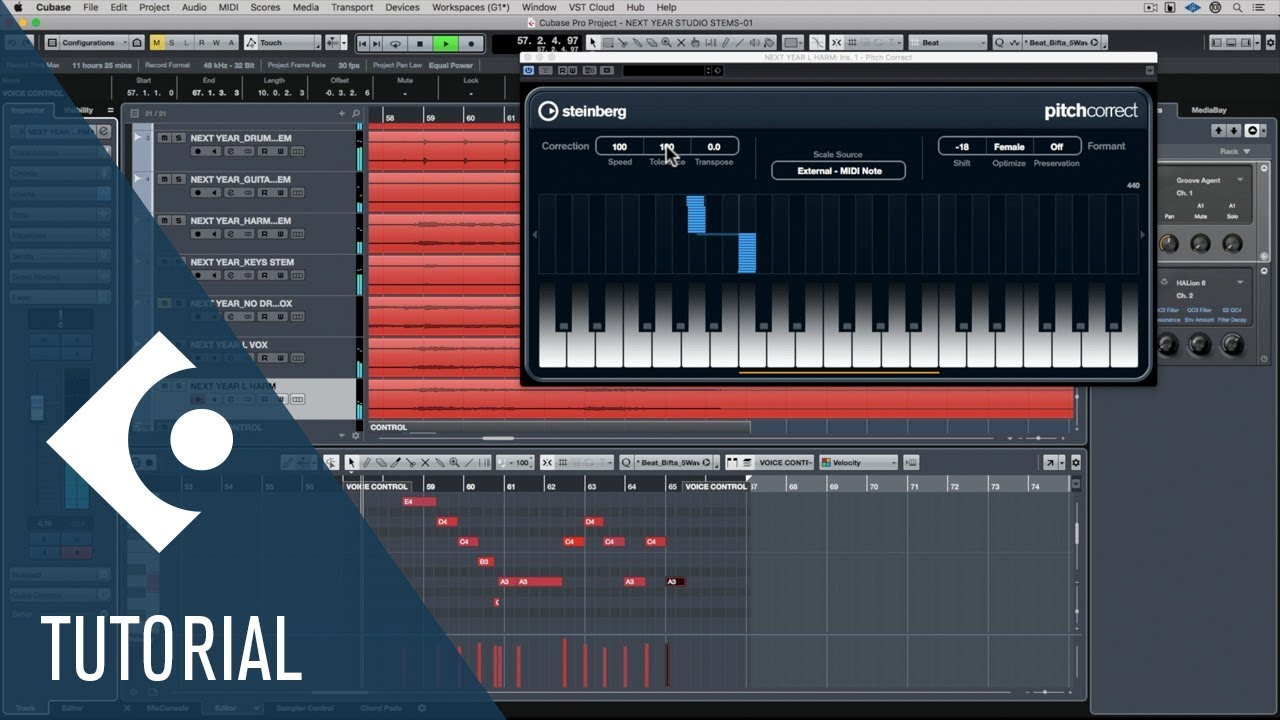Mute the NEXT YEAR_KEYS STEM track
Viewport: 1280px width, 720px height.
tap(164, 262)
